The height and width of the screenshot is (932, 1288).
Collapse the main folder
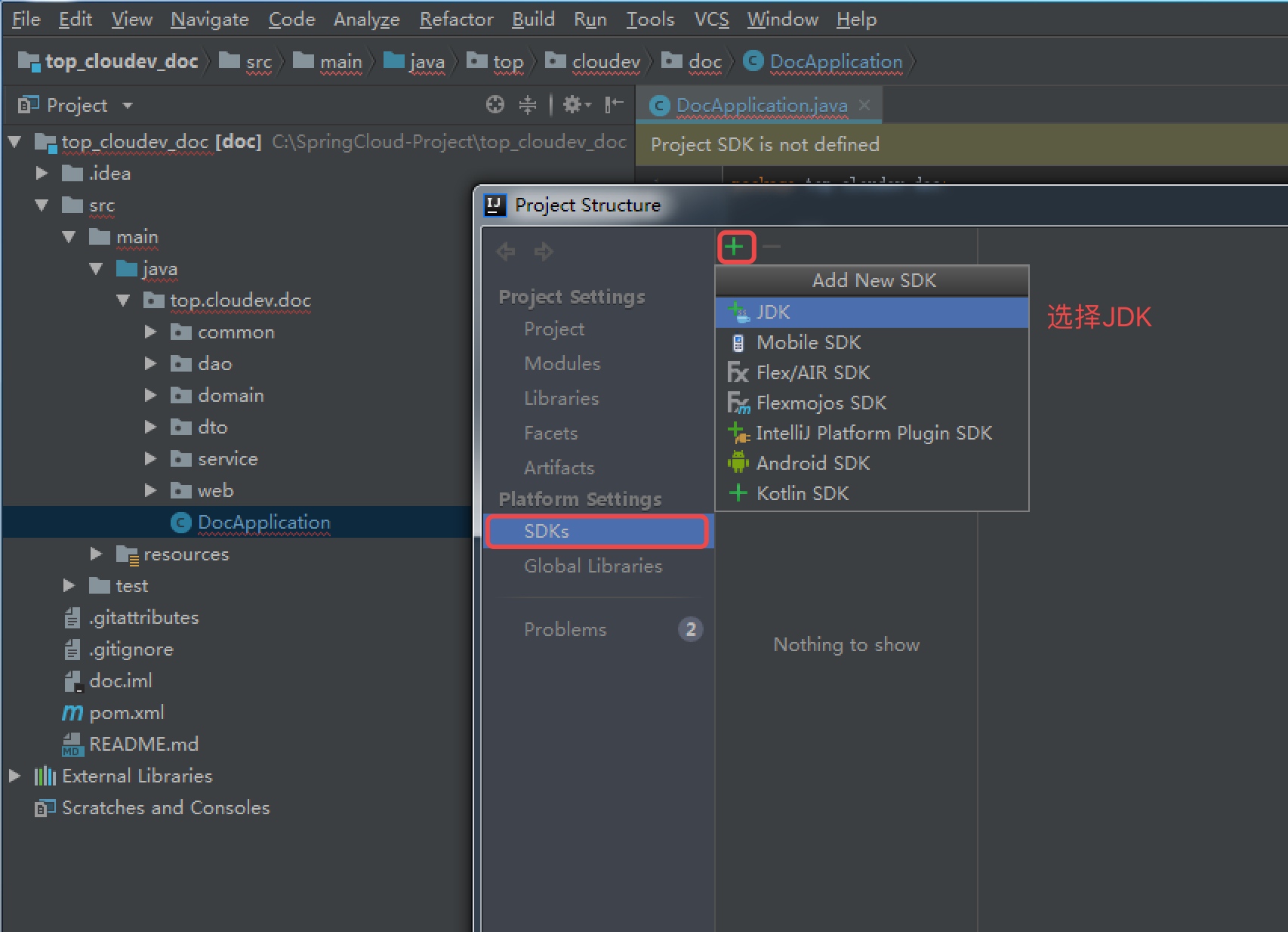[69, 236]
